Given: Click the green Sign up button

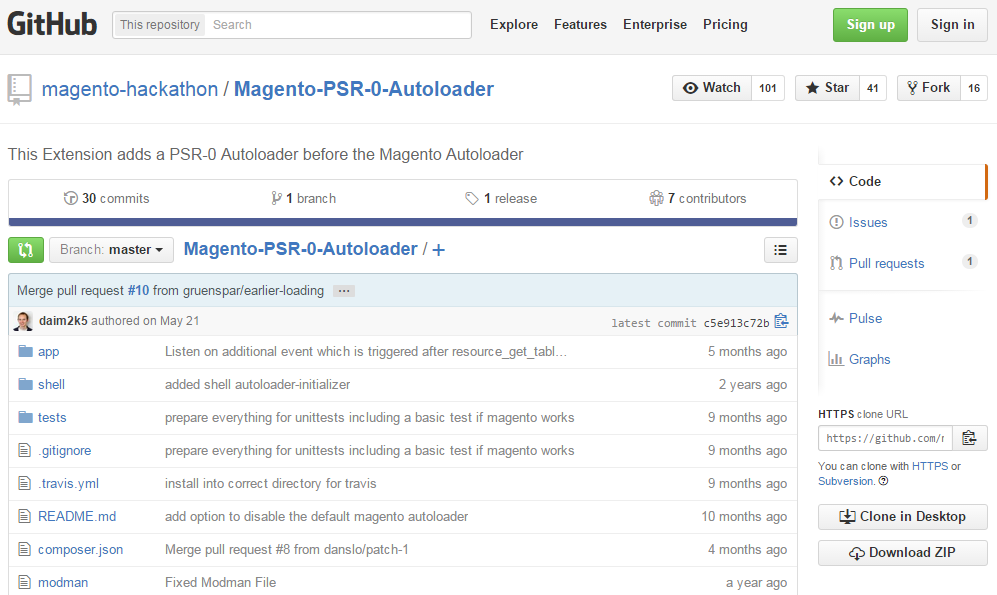Looking at the screenshot, I should pos(870,25).
